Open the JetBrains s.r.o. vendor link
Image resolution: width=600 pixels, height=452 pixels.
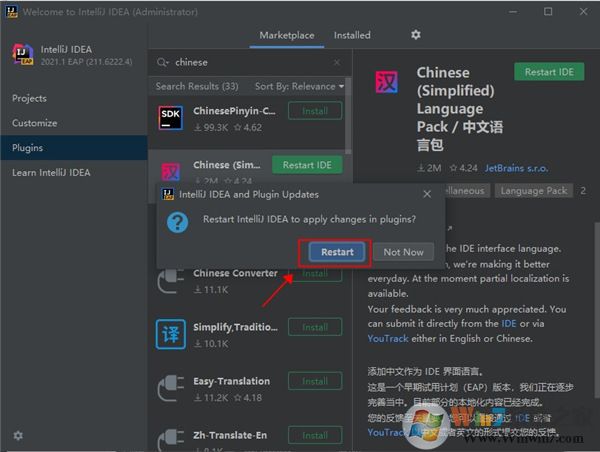516,168
